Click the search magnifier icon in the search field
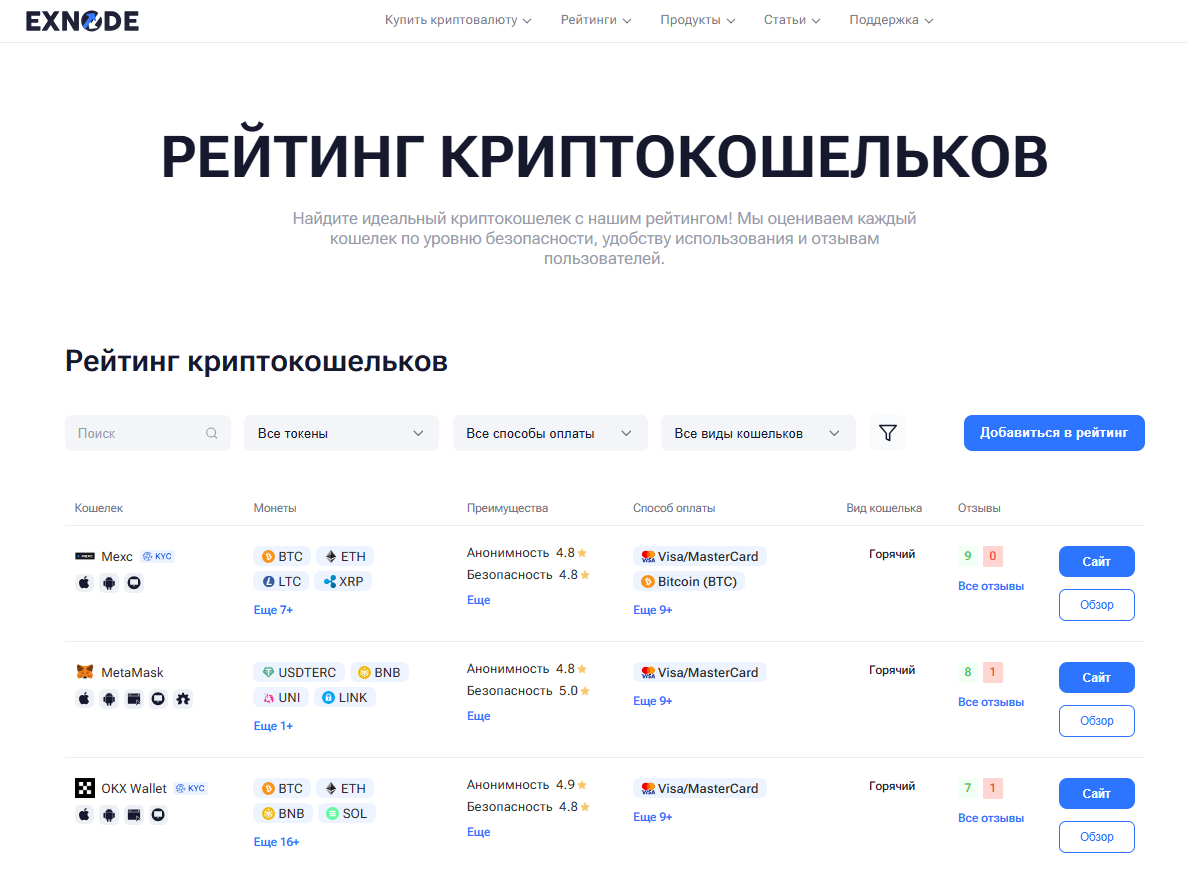Screen dimensions: 1187x870 (211, 432)
